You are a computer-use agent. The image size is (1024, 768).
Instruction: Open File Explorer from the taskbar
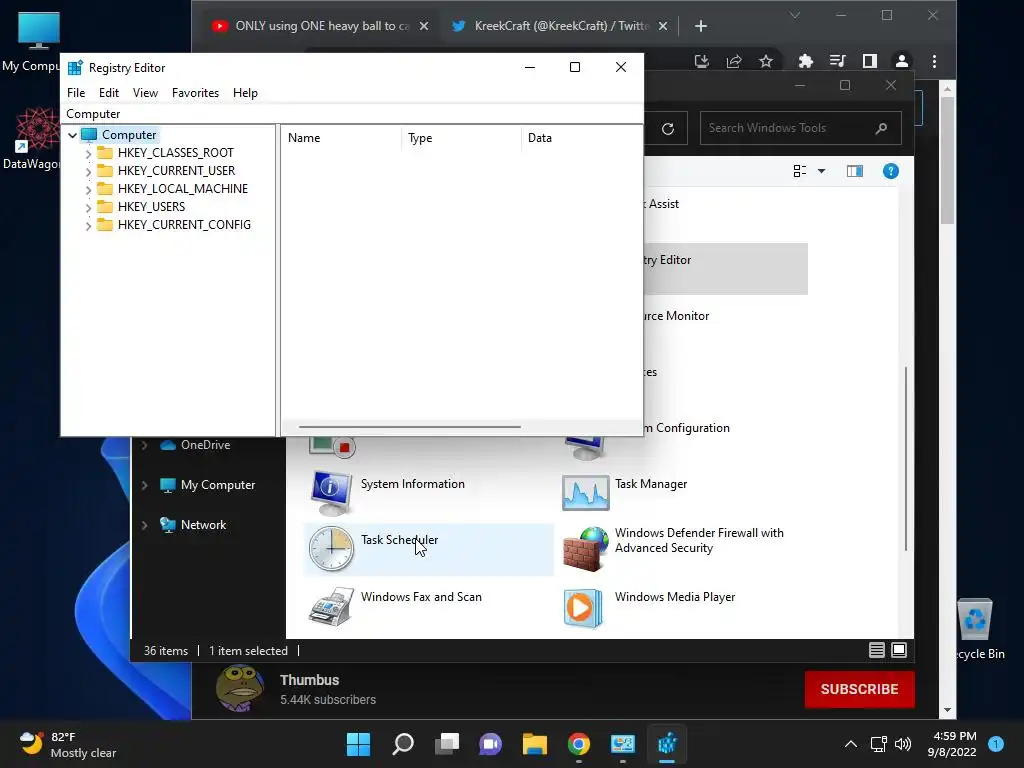[534, 744]
